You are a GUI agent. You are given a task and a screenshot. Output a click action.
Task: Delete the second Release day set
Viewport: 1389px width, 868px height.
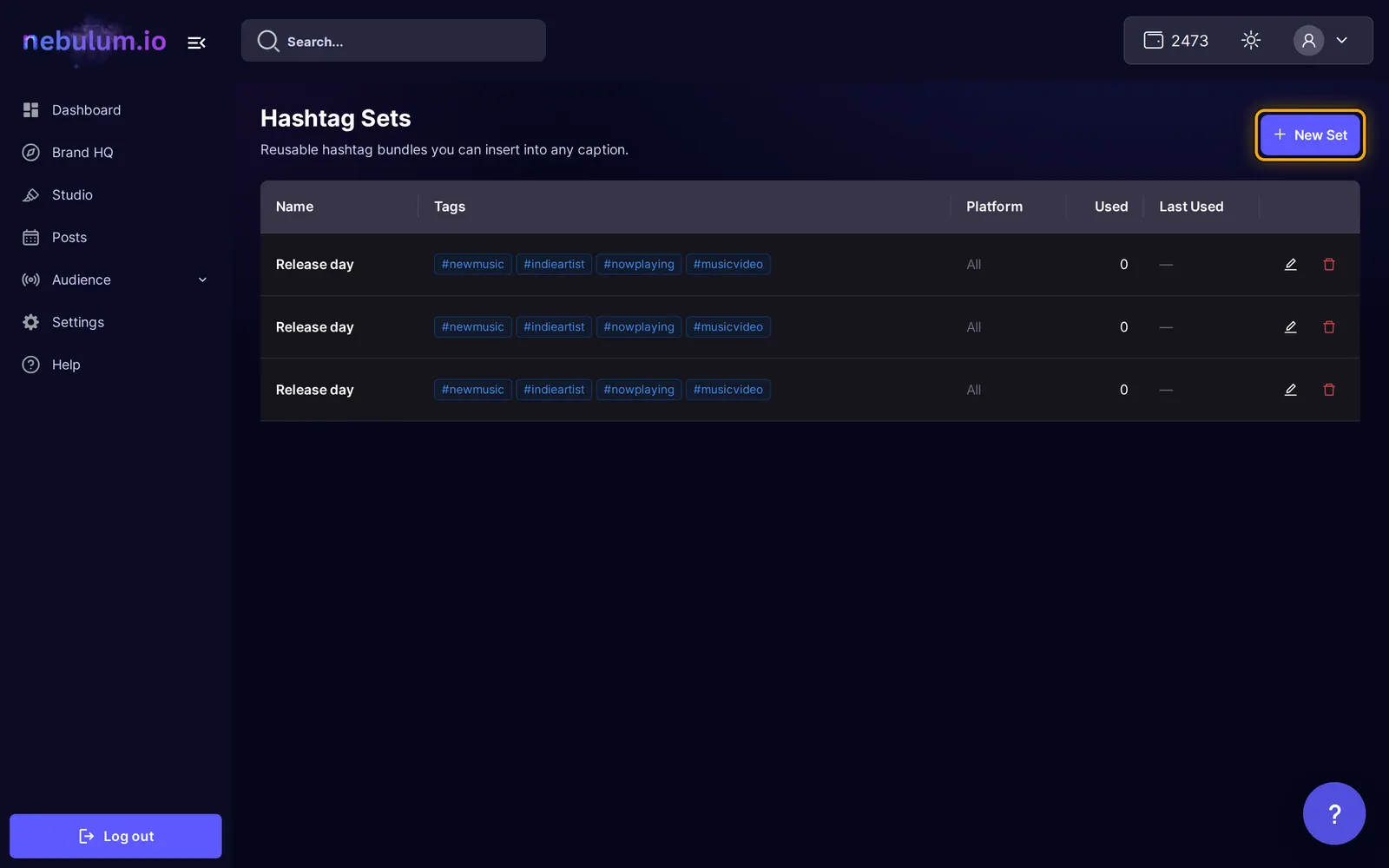1329,327
